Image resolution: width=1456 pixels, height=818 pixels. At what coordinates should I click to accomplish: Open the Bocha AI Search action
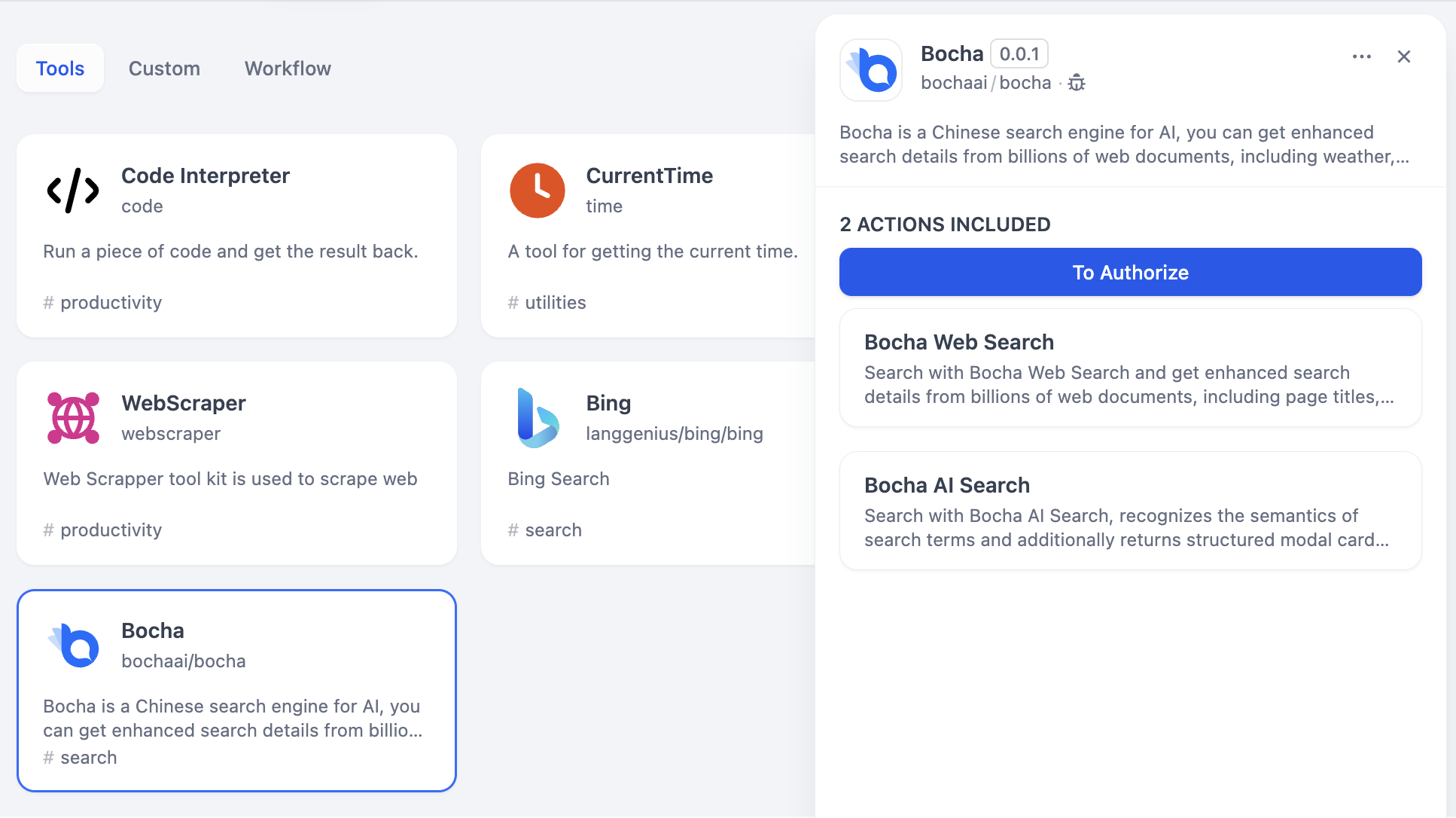click(1130, 511)
